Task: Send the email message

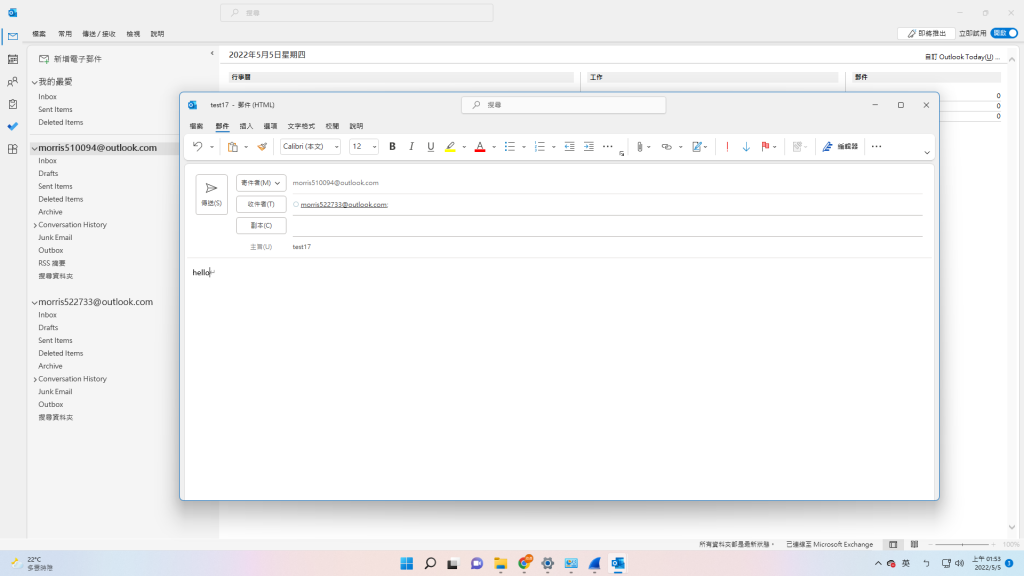Action: pyautogui.click(x=212, y=194)
